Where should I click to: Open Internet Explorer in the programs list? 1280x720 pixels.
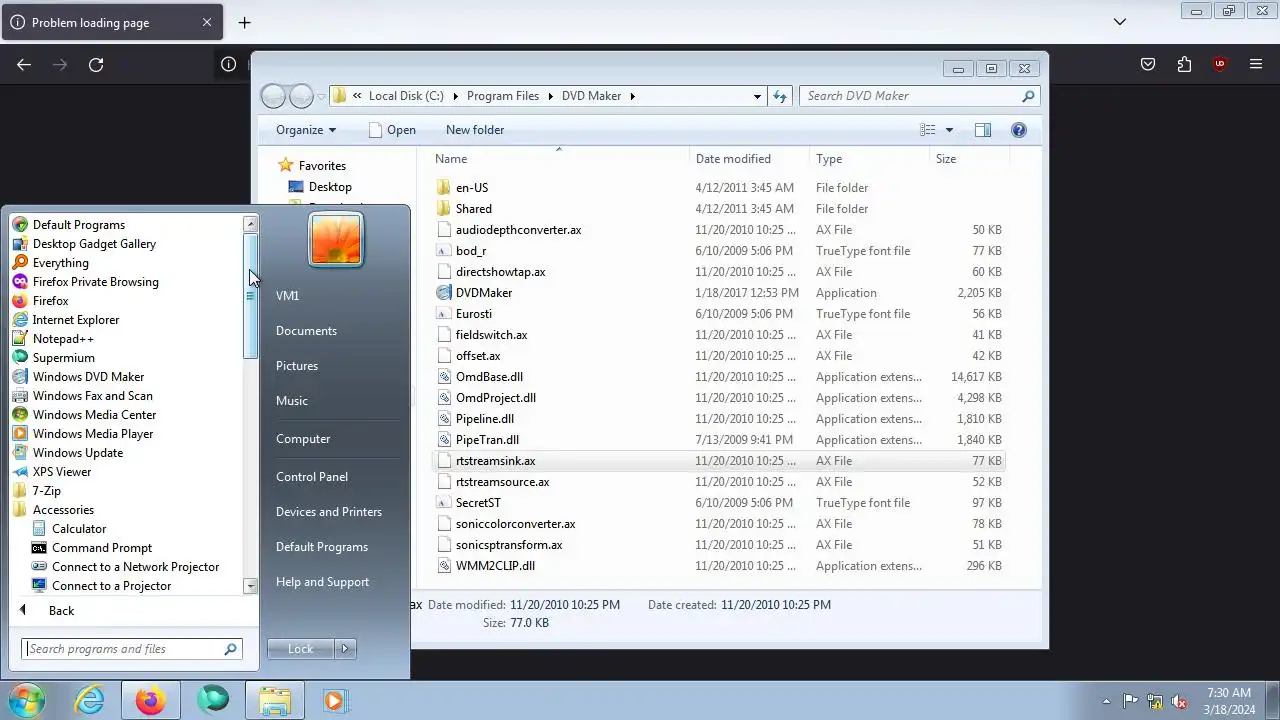tap(75, 320)
